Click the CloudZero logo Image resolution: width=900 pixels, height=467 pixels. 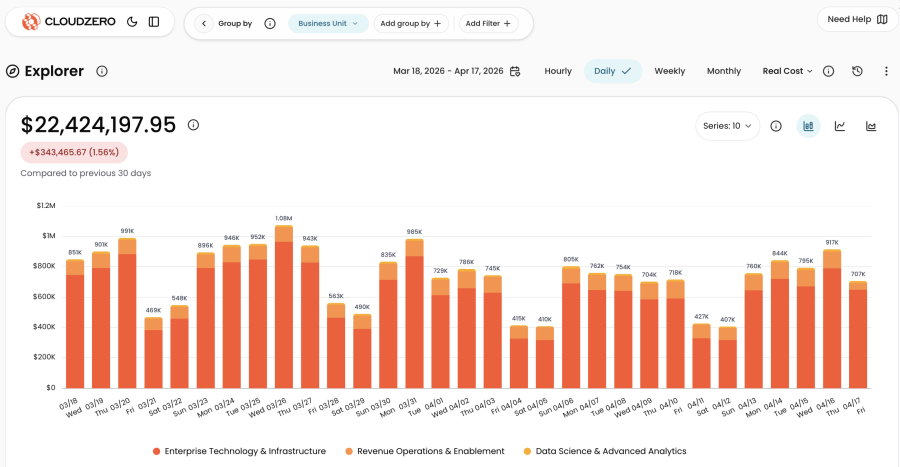[x=68, y=22]
